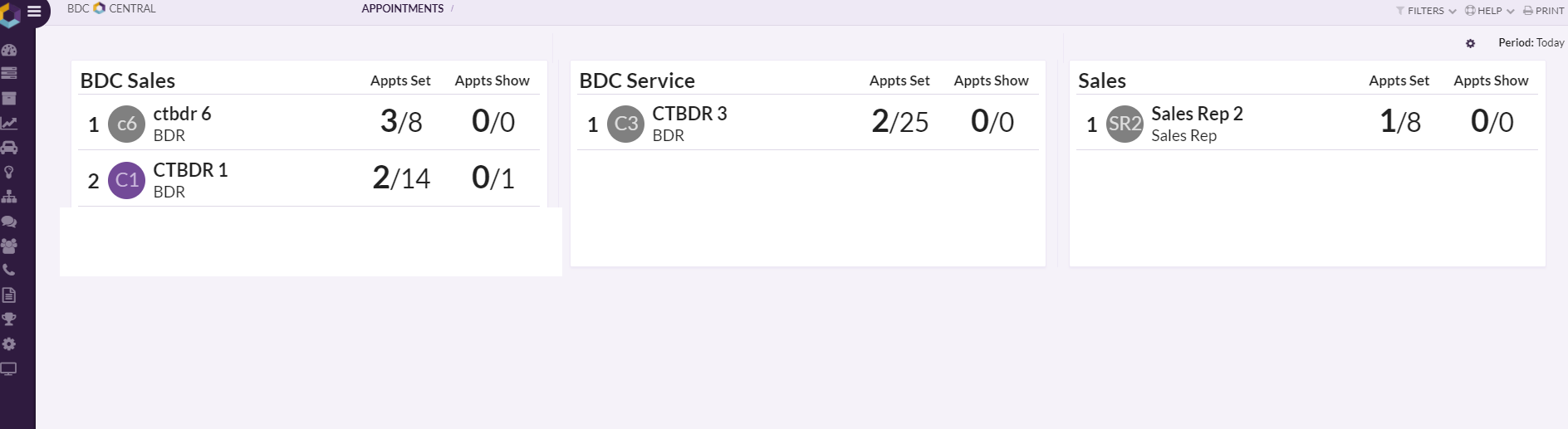Open the car inventory sidebar icon
The height and width of the screenshot is (429, 1568).
tap(9, 148)
